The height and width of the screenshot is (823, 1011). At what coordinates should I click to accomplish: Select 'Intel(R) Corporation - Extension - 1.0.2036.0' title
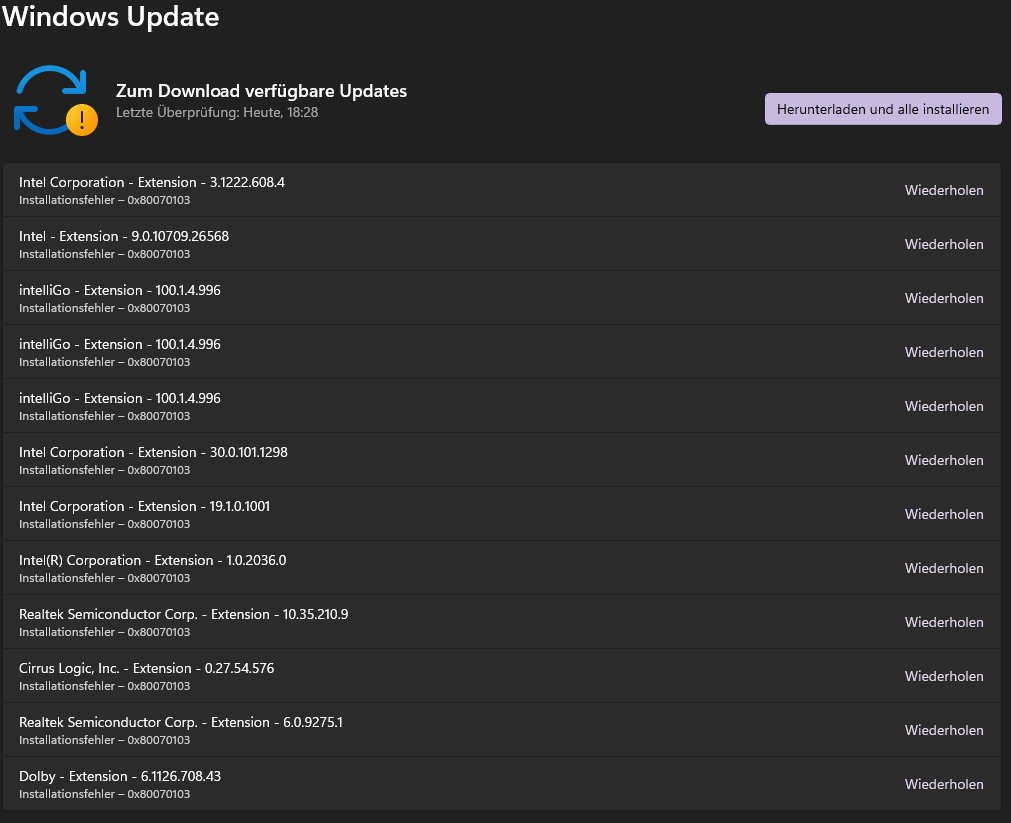(x=153, y=560)
